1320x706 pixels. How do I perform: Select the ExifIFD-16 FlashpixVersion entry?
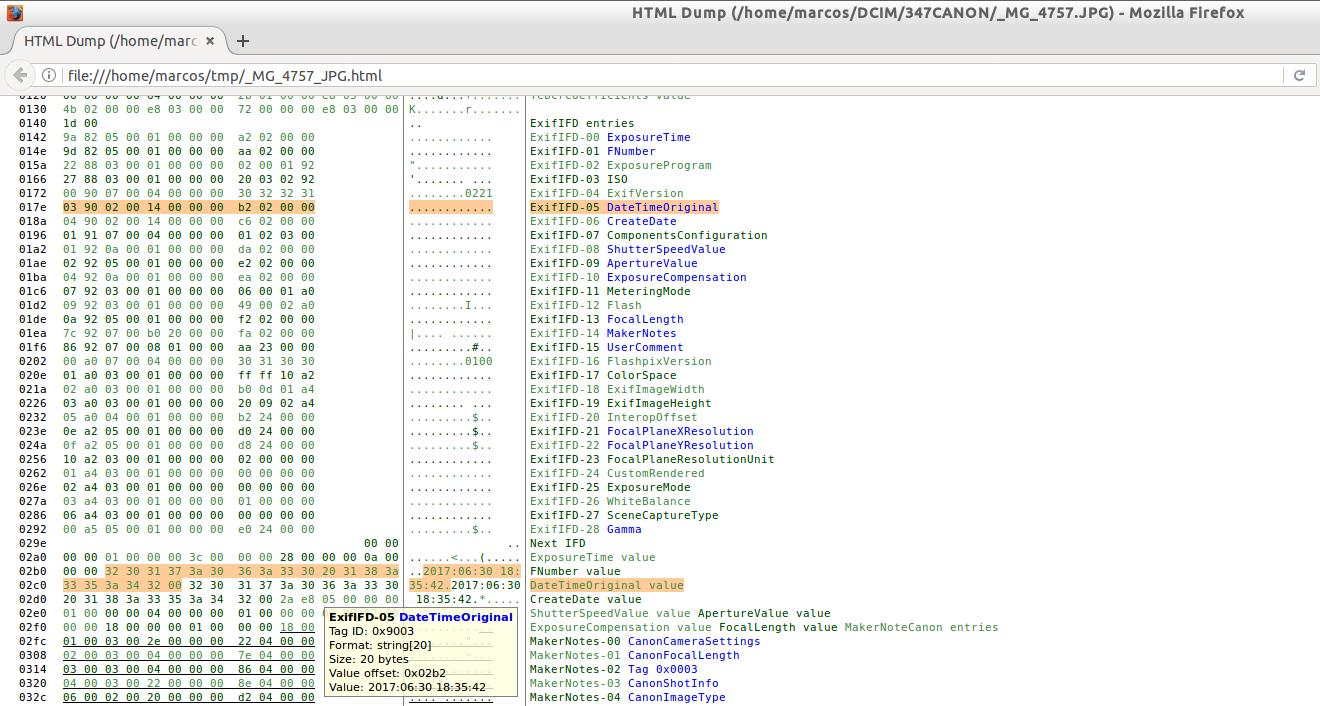(621, 362)
